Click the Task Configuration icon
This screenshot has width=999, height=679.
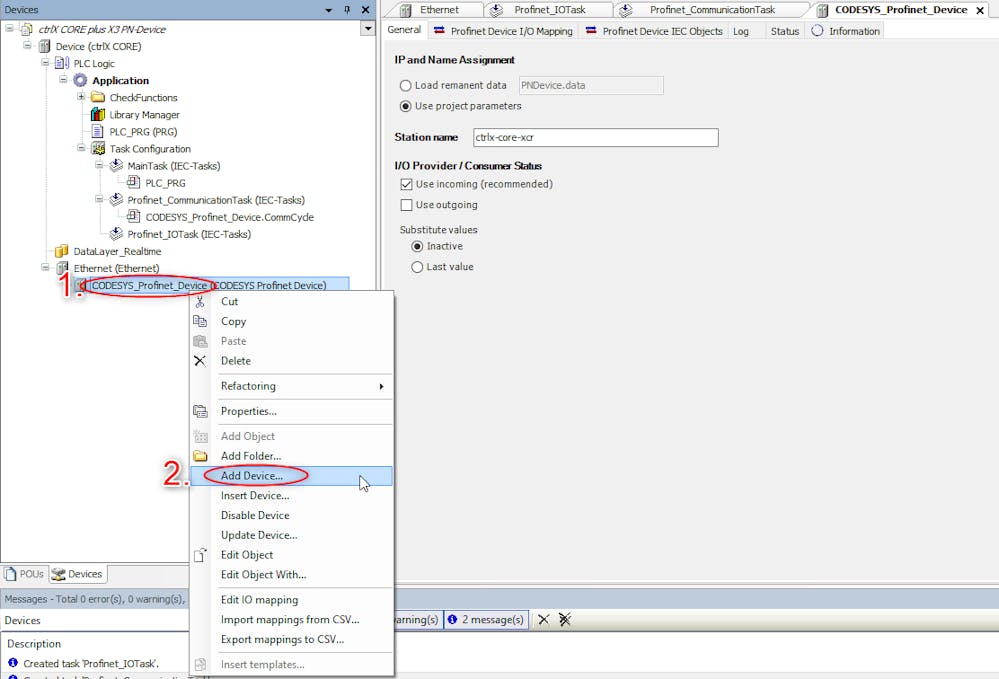coord(97,148)
